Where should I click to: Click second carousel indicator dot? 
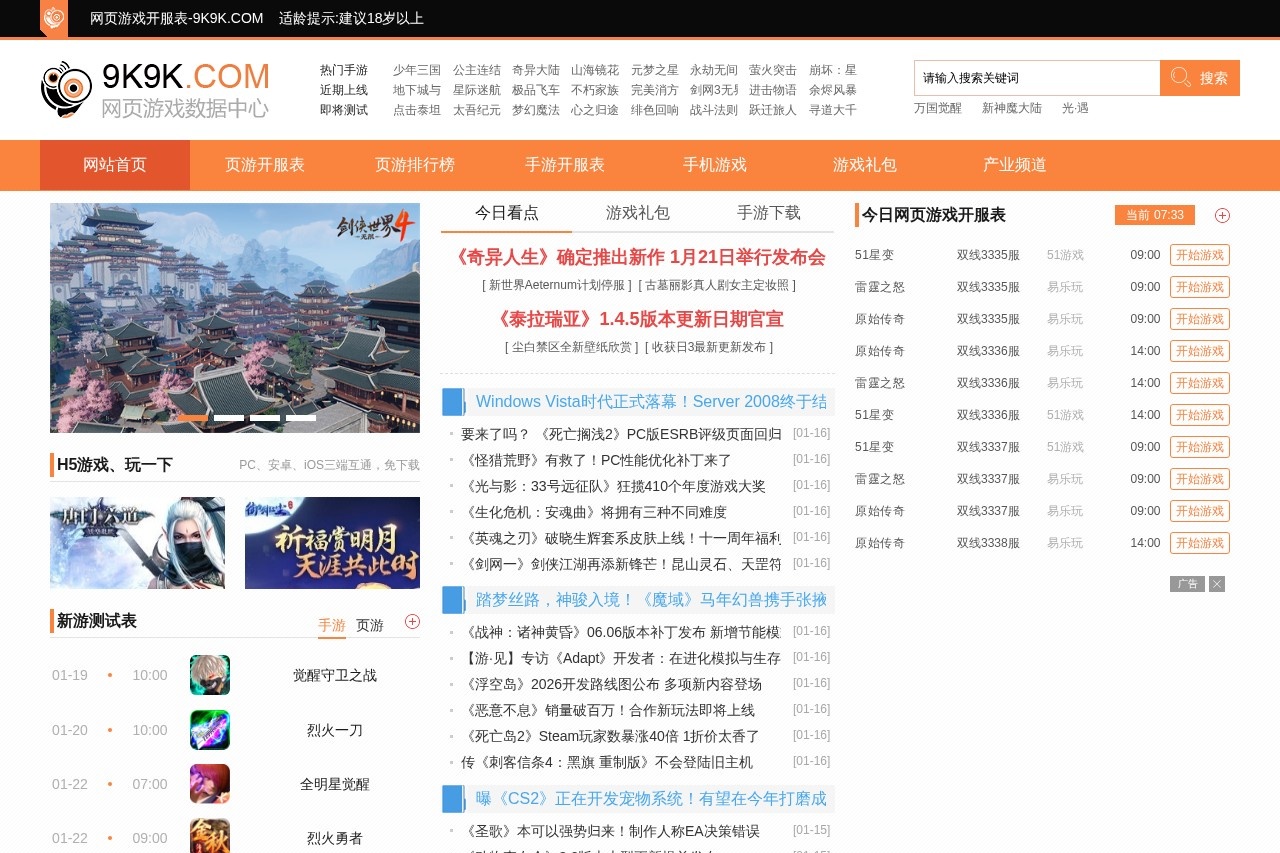(x=229, y=418)
